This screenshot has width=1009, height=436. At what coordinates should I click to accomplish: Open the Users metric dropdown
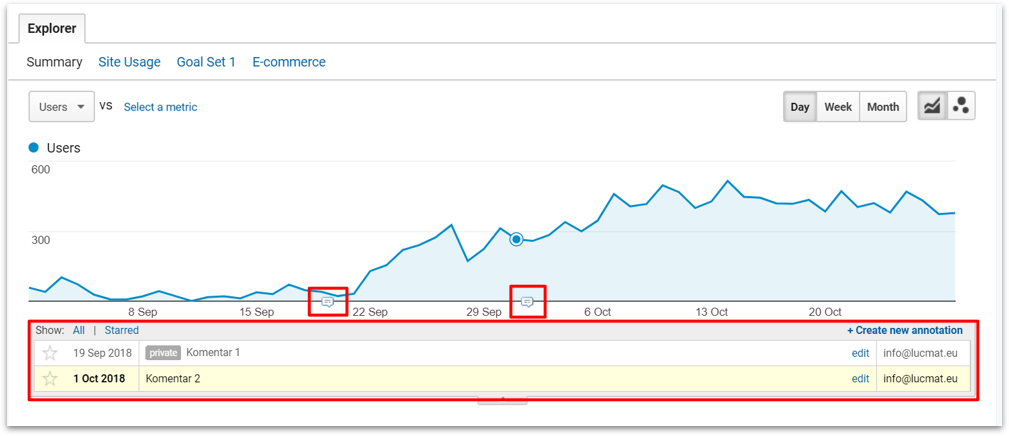62,107
